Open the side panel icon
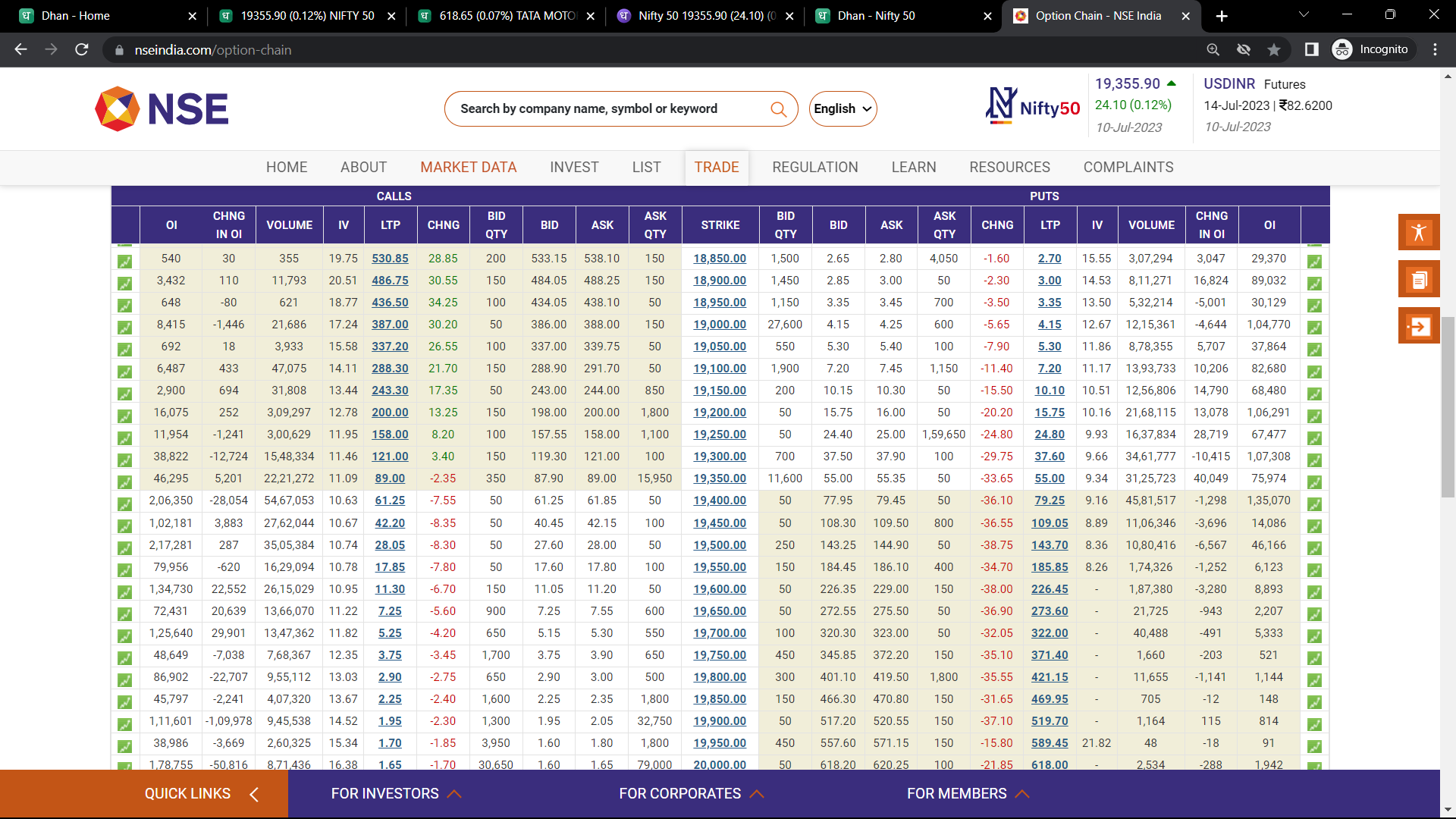1456x819 pixels. [x=1311, y=50]
